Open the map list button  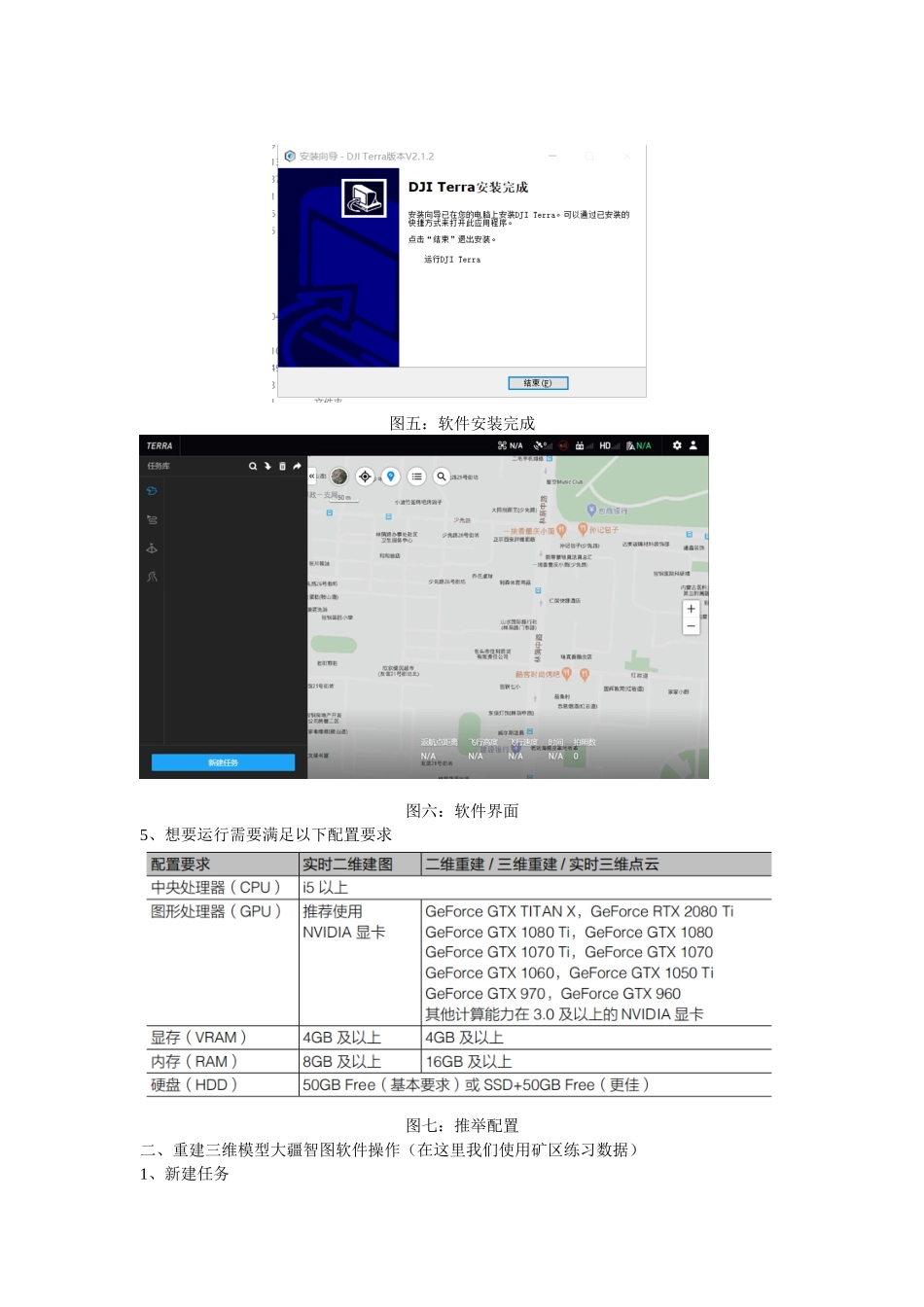[x=416, y=477]
